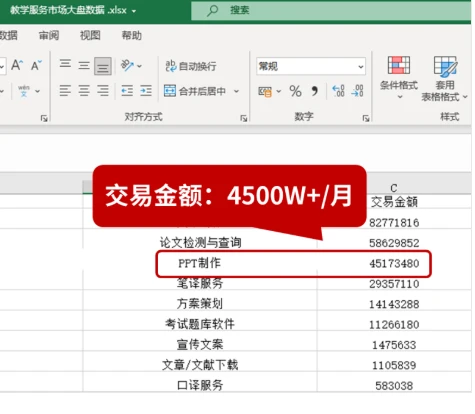Click the Decrease Font Size icon
This screenshot has height=414, width=475.
click(x=36, y=65)
